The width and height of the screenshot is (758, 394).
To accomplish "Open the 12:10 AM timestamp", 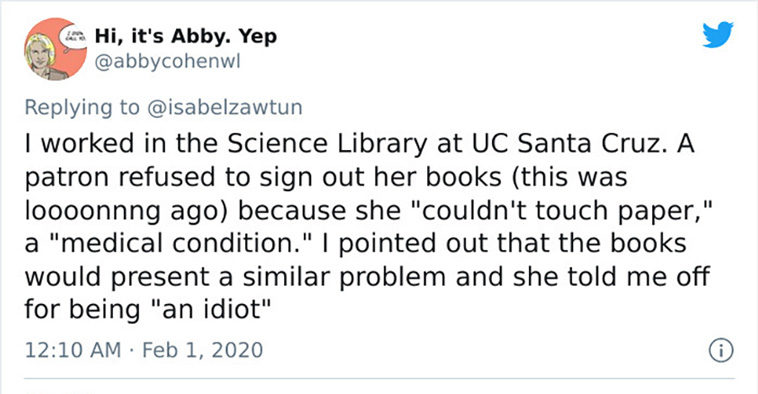I will 73,350.
